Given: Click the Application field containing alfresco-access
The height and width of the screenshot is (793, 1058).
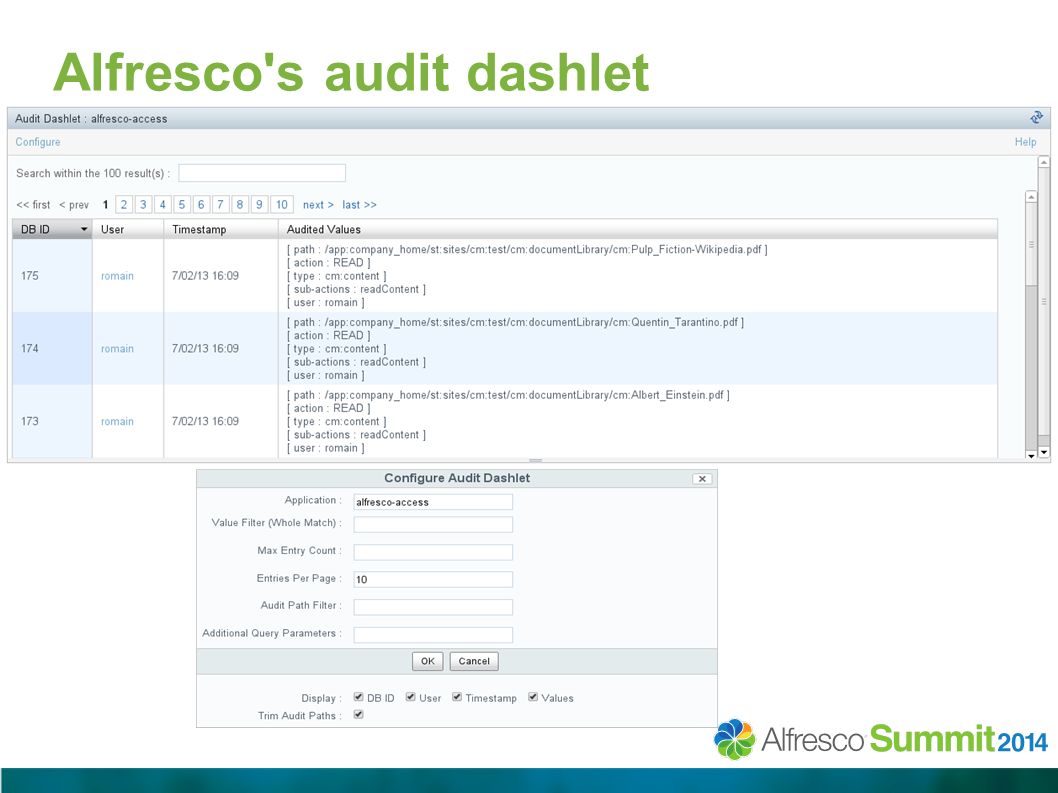Looking at the screenshot, I should pyautogui.click(x=433, y=502).
